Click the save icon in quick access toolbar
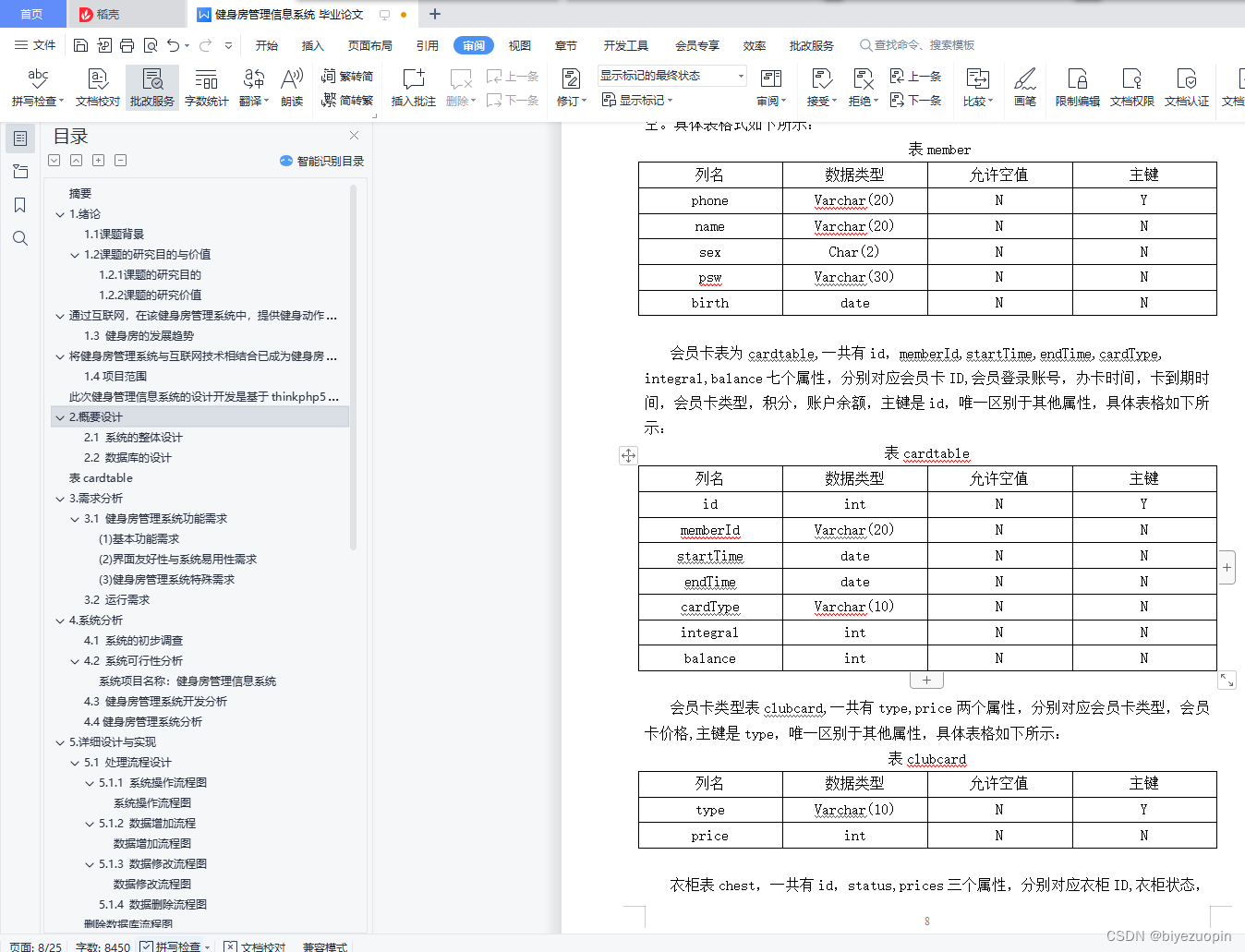The image size is (1245, 952). click(x=80, y=45)
